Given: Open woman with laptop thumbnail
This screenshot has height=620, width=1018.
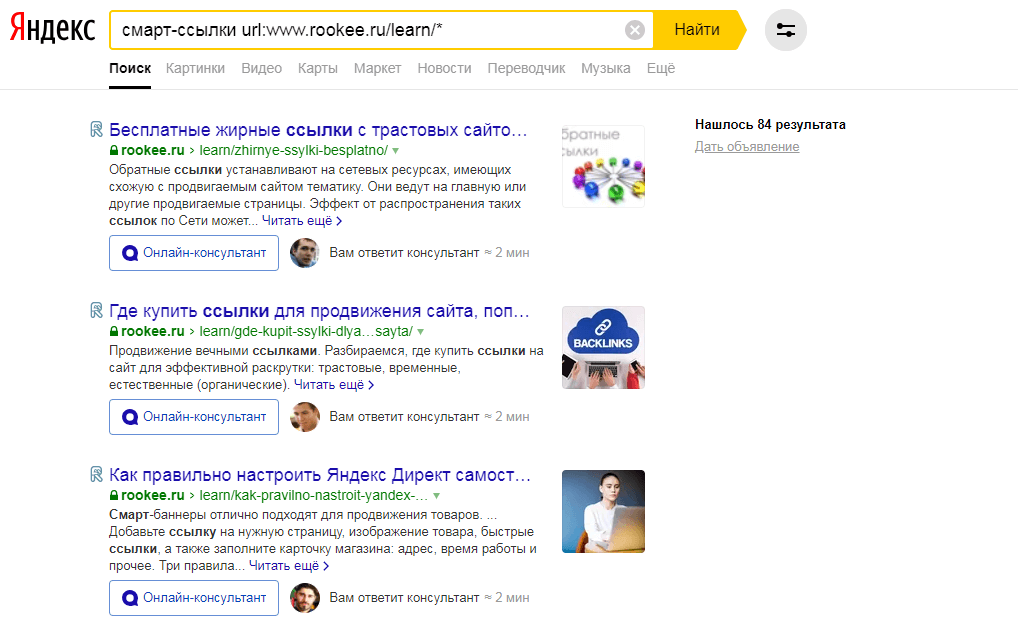Looking at the screenshot, I should (x=603, y=512).
